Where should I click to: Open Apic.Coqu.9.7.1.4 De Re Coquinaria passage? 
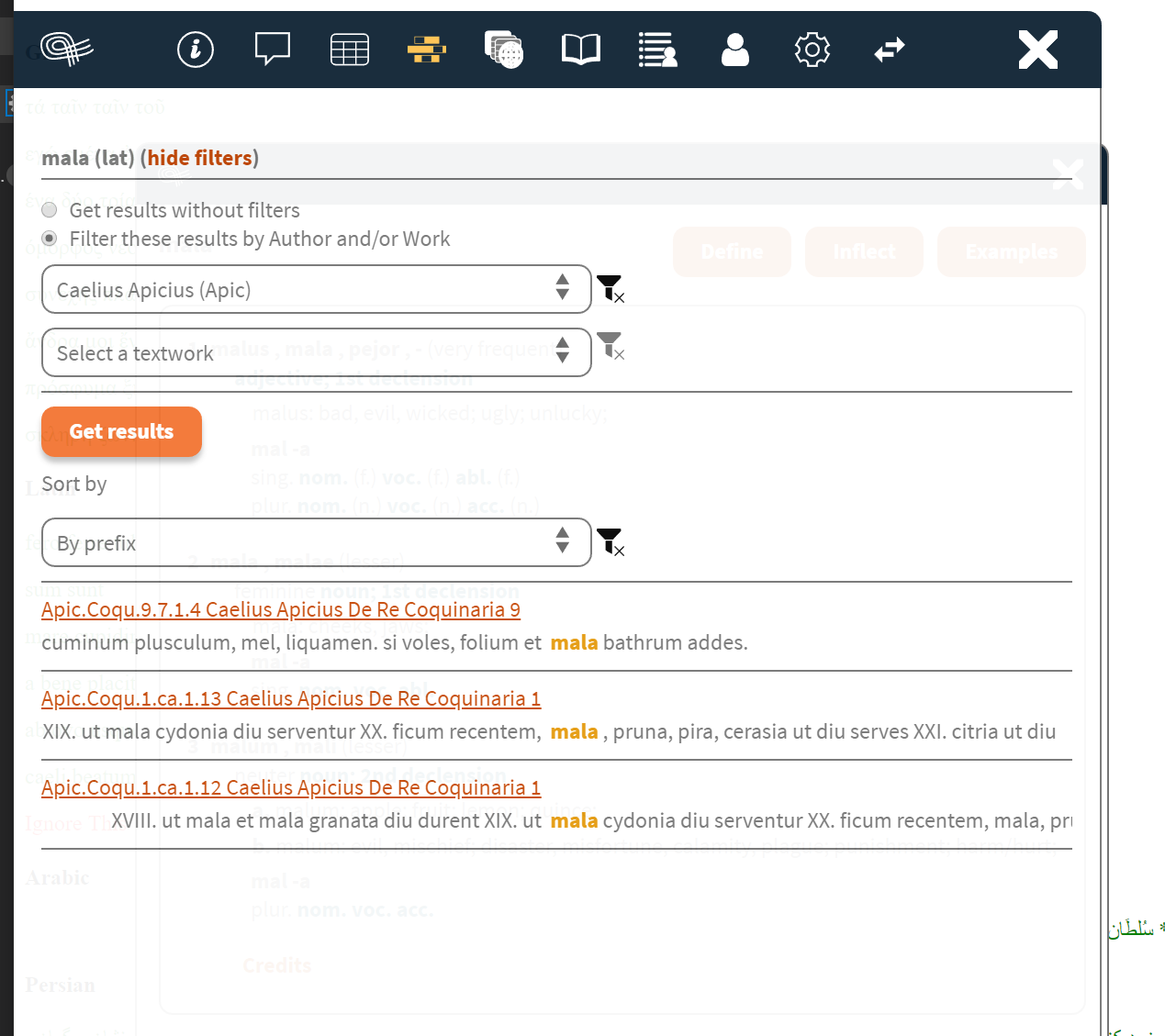[x=280, y=608]
